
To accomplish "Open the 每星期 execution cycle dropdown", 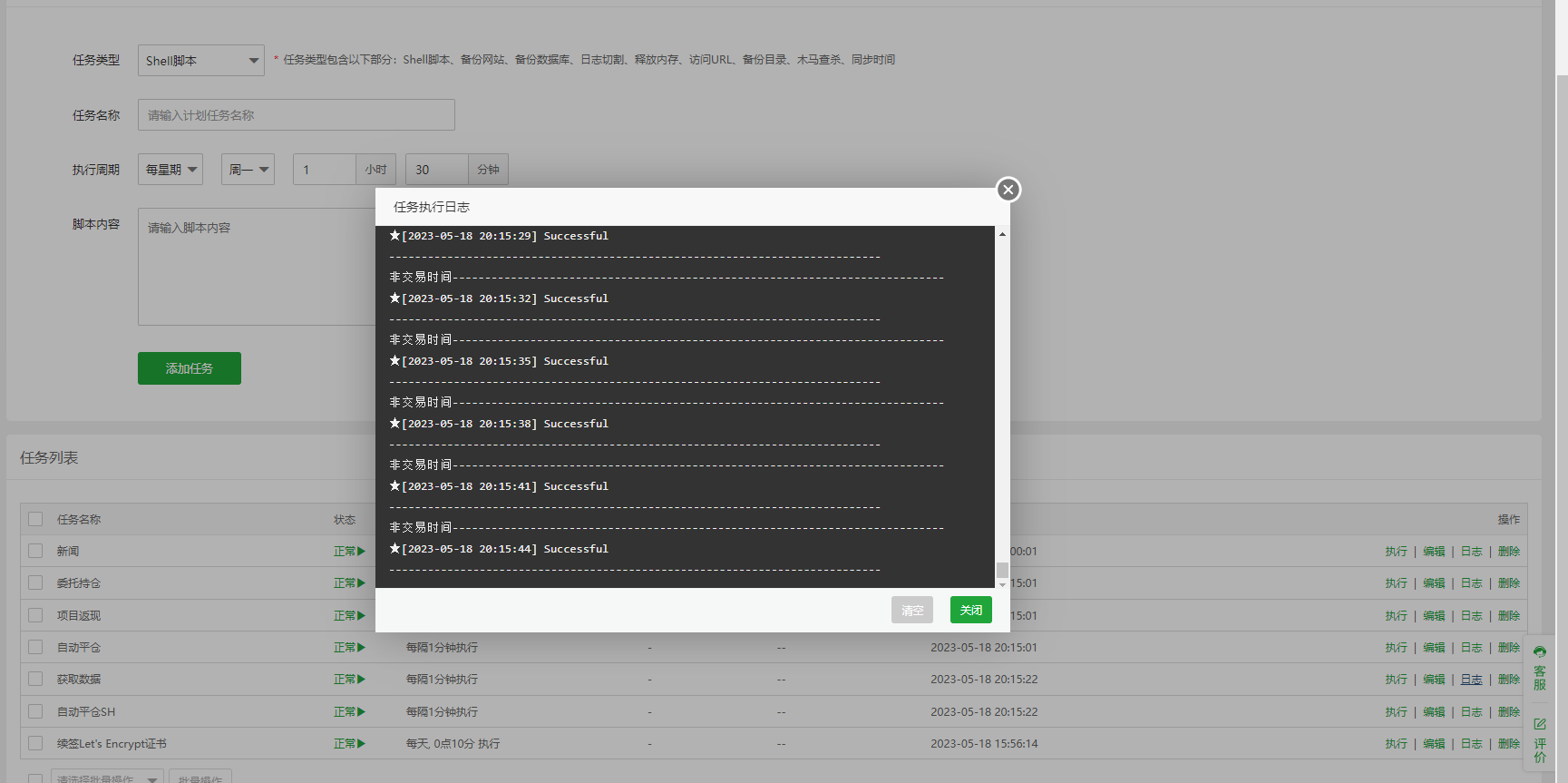I will pos(170,170).
